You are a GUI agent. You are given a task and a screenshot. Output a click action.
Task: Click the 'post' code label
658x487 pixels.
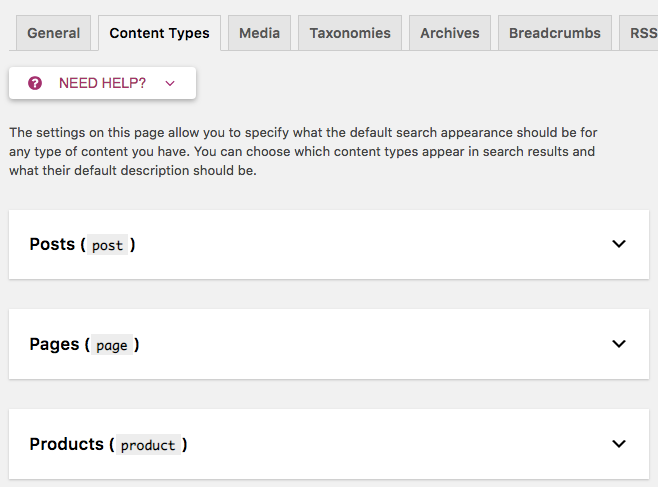[x=107, y=246]
